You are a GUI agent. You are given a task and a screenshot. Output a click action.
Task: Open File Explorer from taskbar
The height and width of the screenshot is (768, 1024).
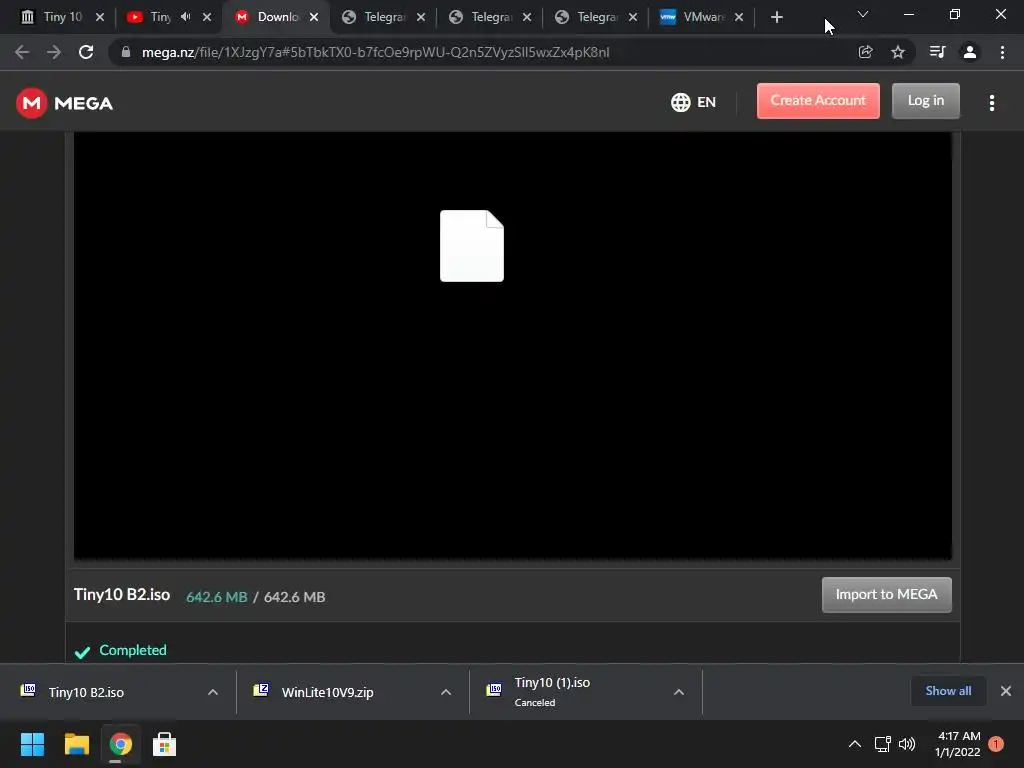click(x=76, y=744)
